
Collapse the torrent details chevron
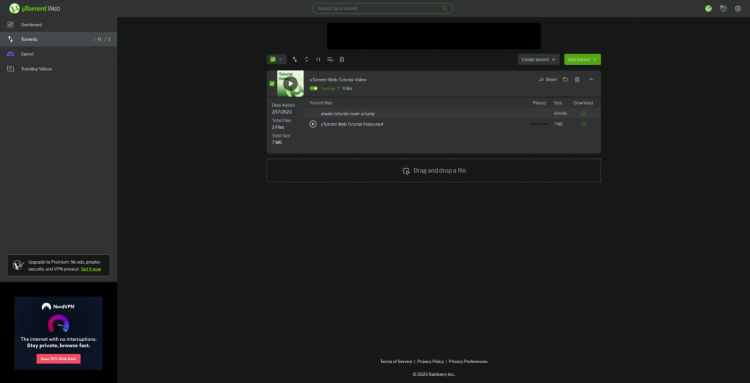pyautogui.click(x=591, y=79)
